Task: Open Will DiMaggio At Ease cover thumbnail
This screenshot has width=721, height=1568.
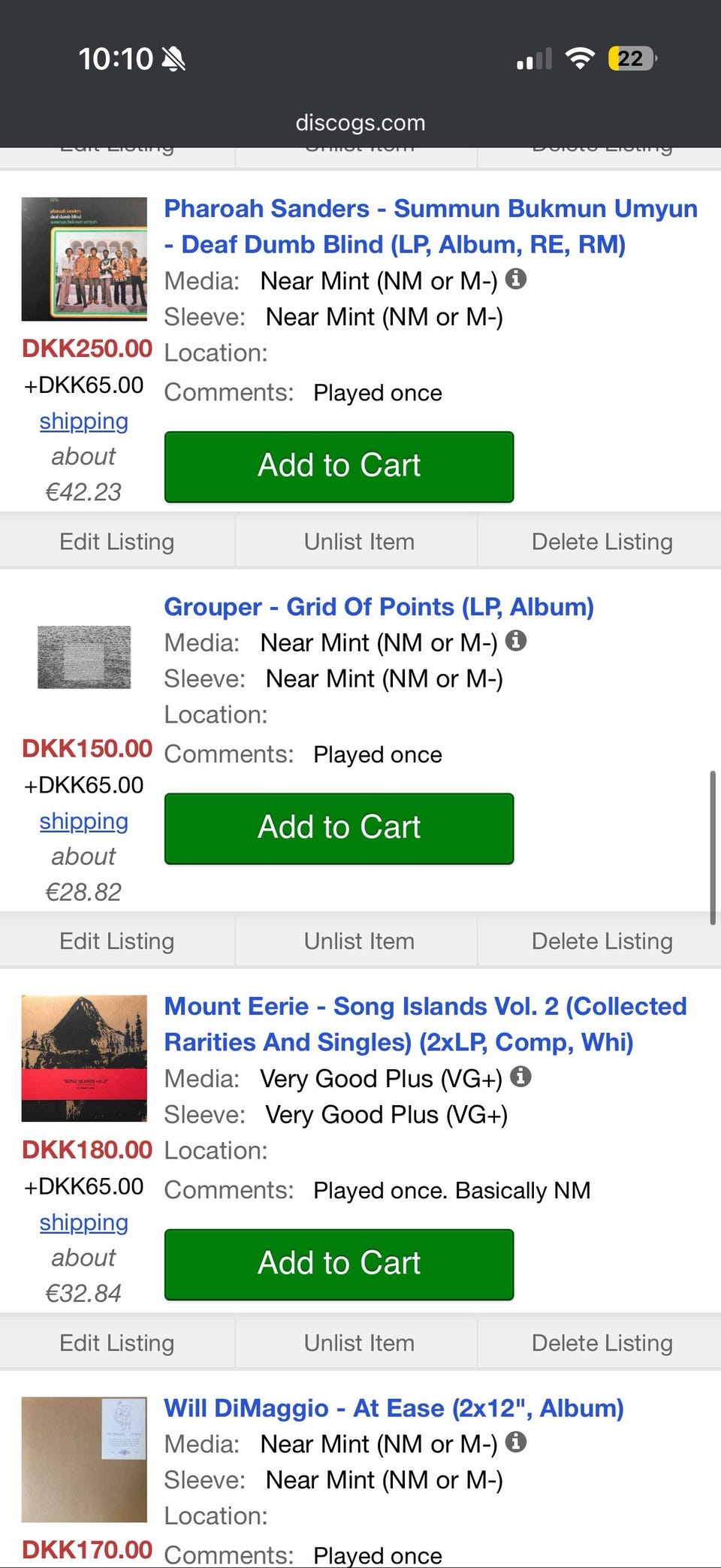Action: tap(84, 1459)
